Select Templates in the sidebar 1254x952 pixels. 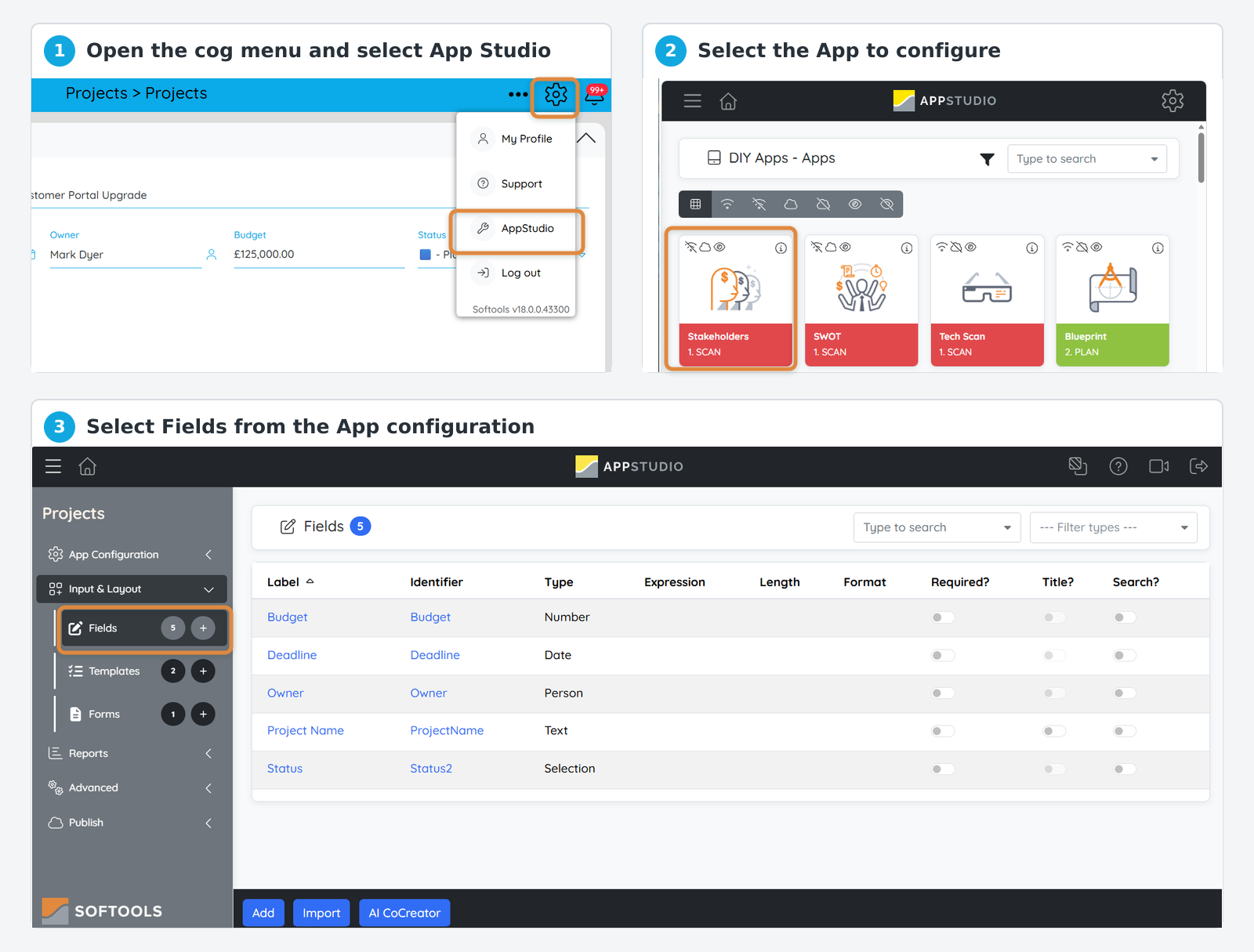click(114, 671)
